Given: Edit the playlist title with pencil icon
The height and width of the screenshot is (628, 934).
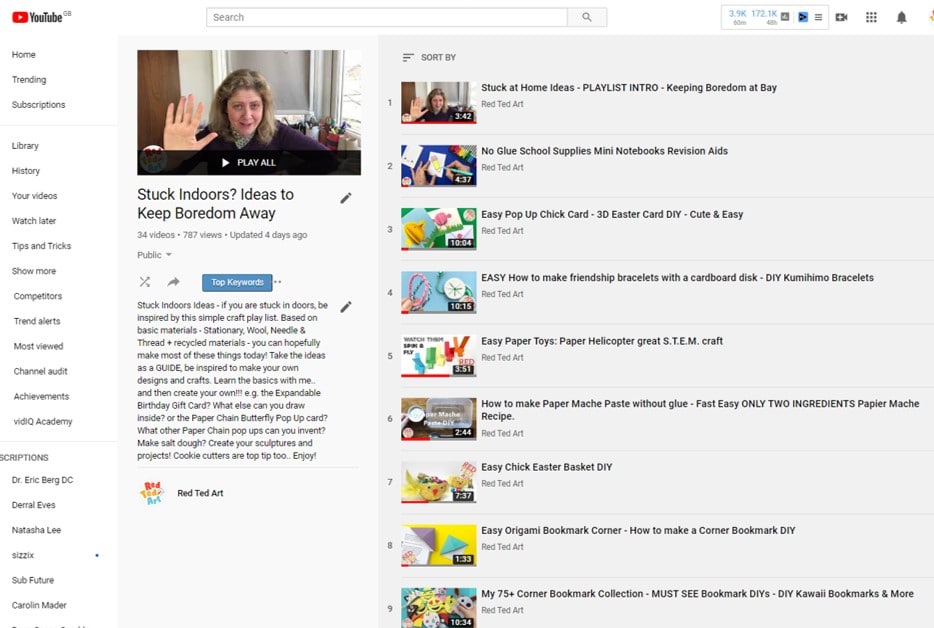Looking at the screenshot, I should click(345, 198).
